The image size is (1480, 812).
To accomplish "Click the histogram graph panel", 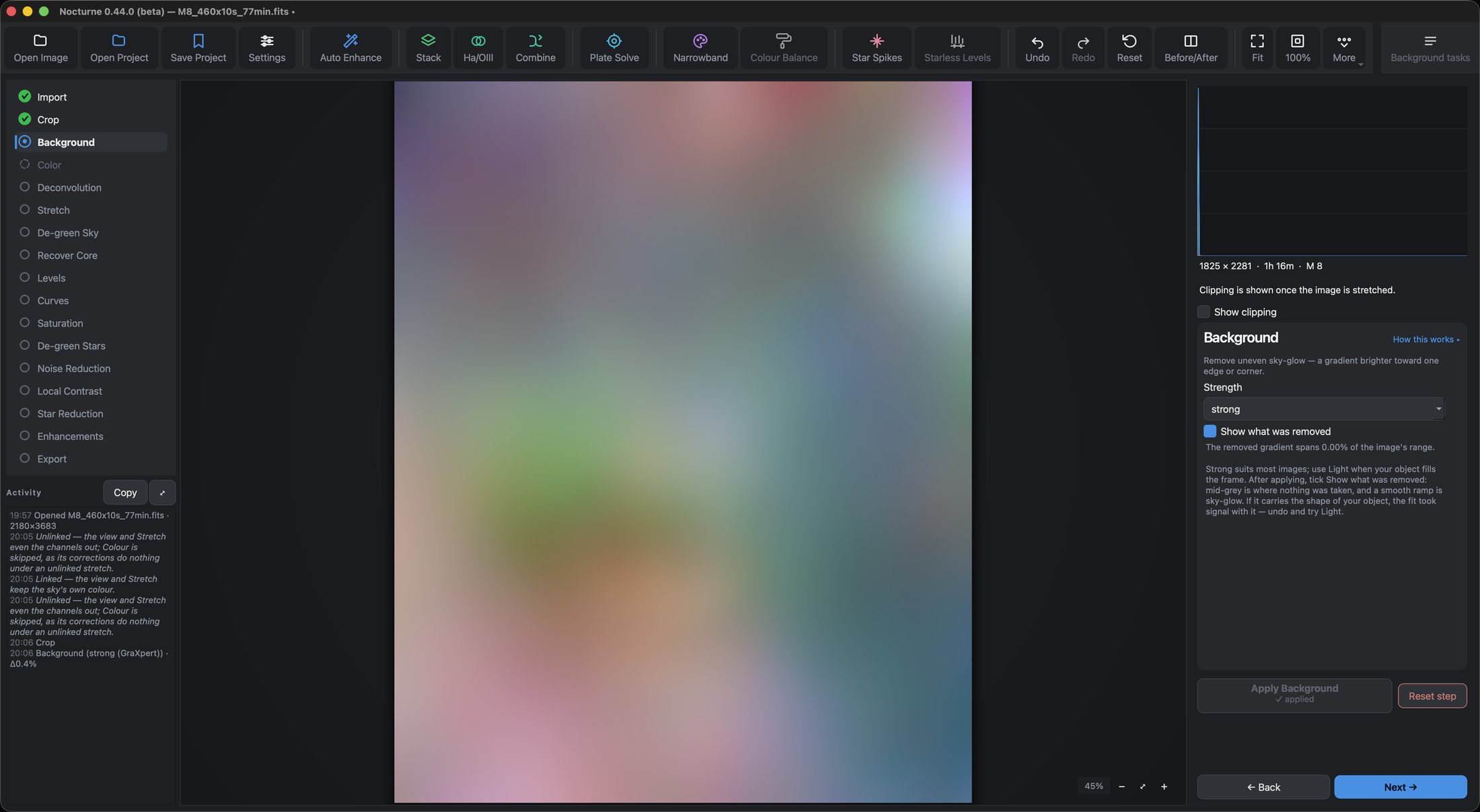I will (x=1332, y=171).
